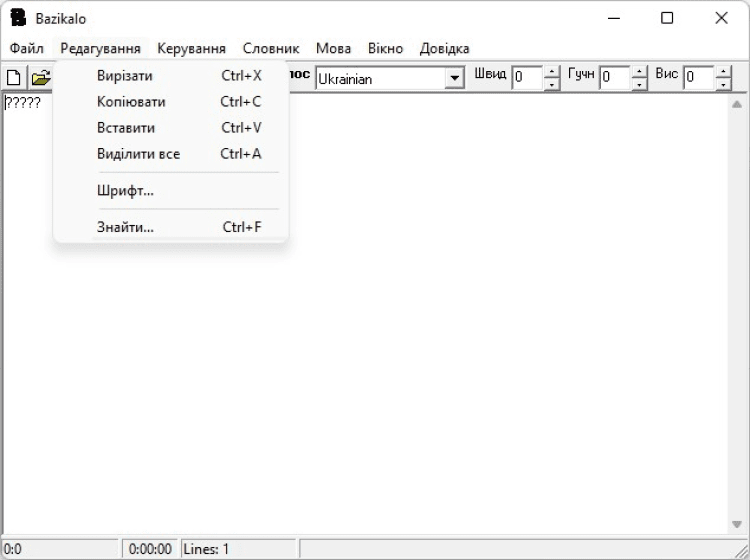Click the ????? text in editor

(x=23, y=103)
